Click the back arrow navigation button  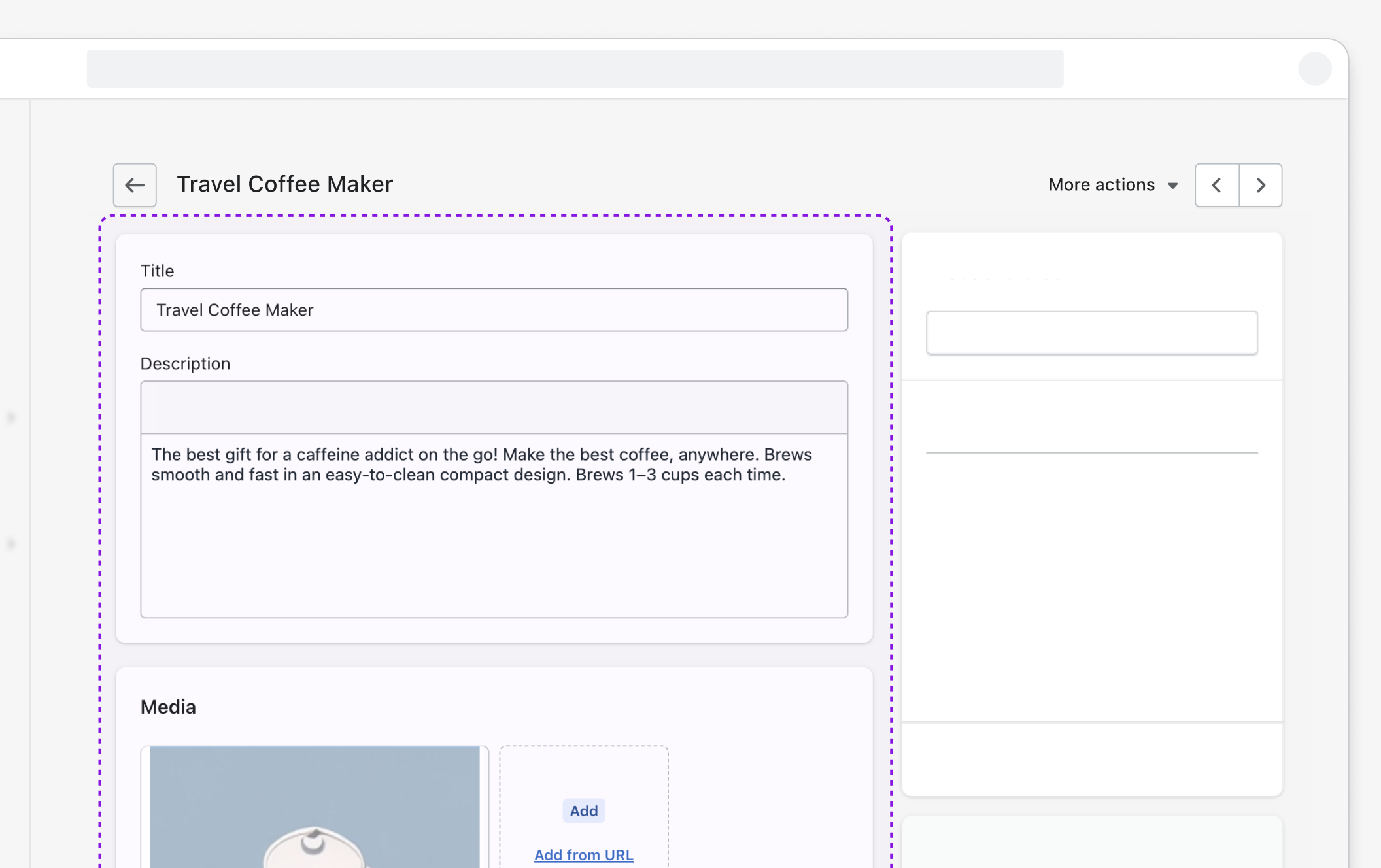[x=134, y=184]
